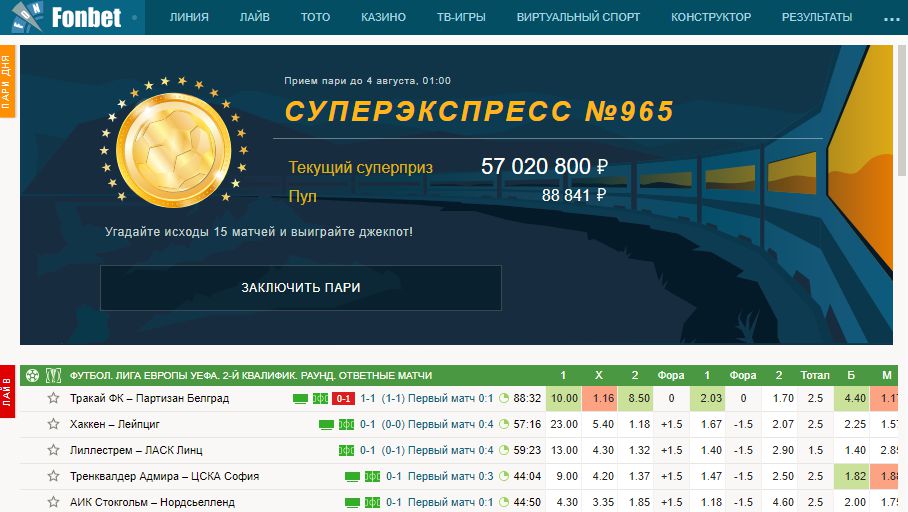Viewport: 908px width, 512px height.
Task: Open live TV broadcast for Тракай ФК match
Action: point(300,398)
